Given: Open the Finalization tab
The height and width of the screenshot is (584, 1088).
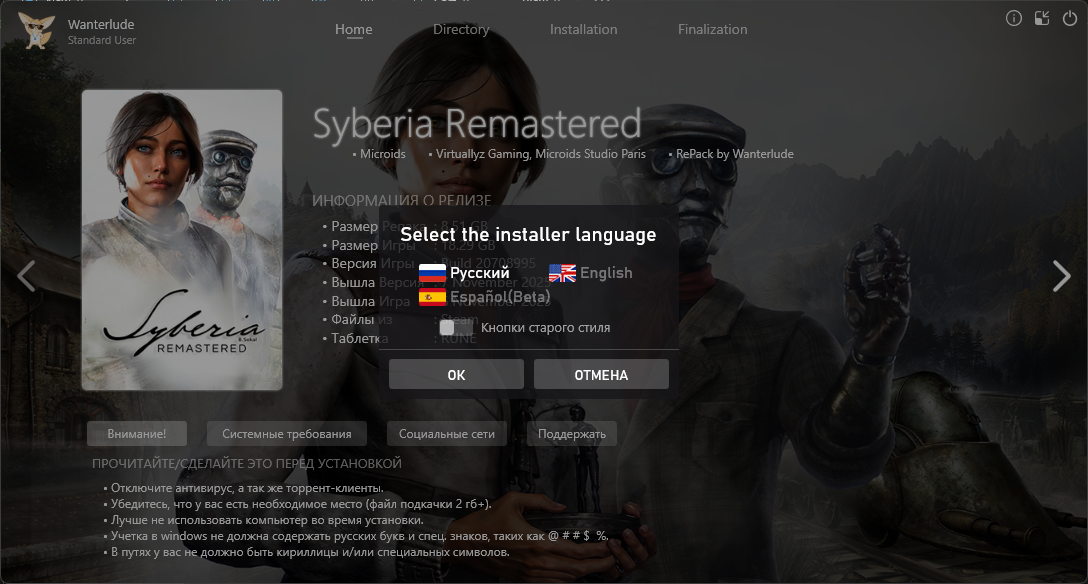Looking at the screenshot, I should (x=713, y=29).
